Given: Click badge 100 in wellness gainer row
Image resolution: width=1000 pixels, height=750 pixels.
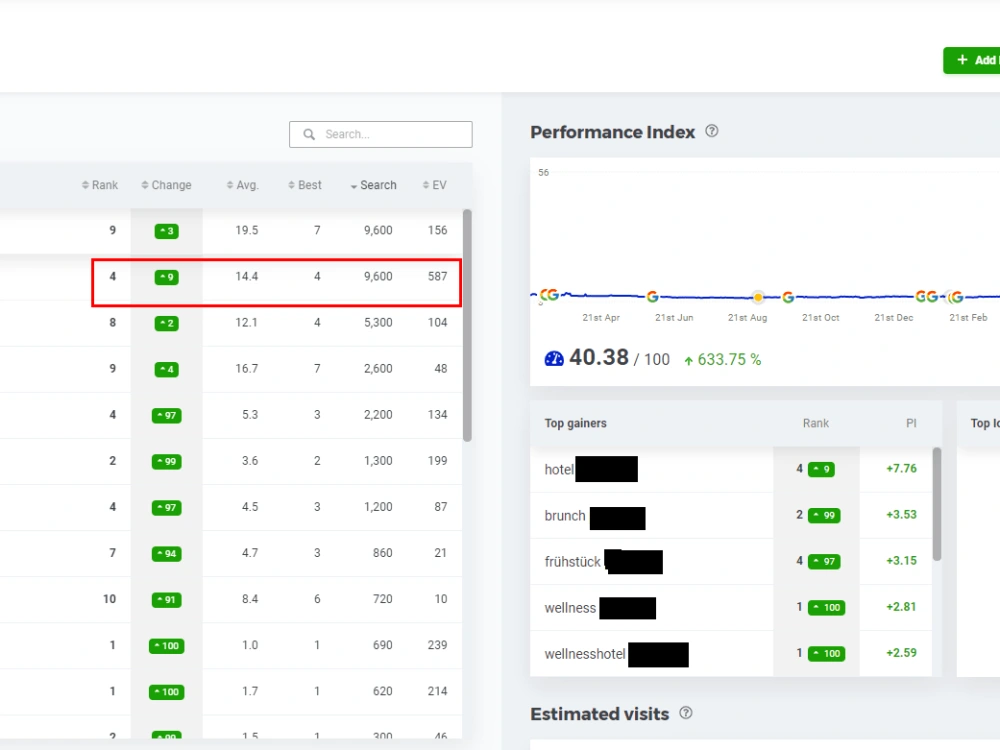Looking at the screenshot, I should click(x=827, y=607).
